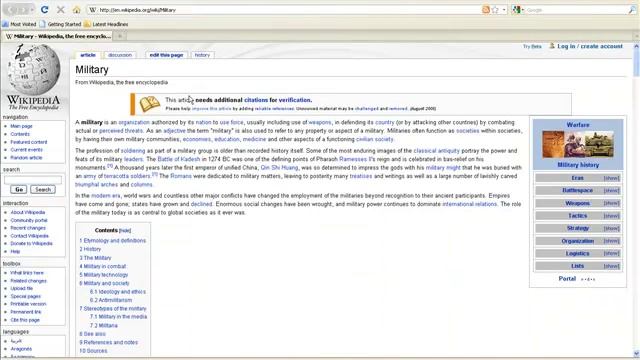Open the citations link in notice box
The height and width of the screenshot is (360, 640).
[256, 100]
